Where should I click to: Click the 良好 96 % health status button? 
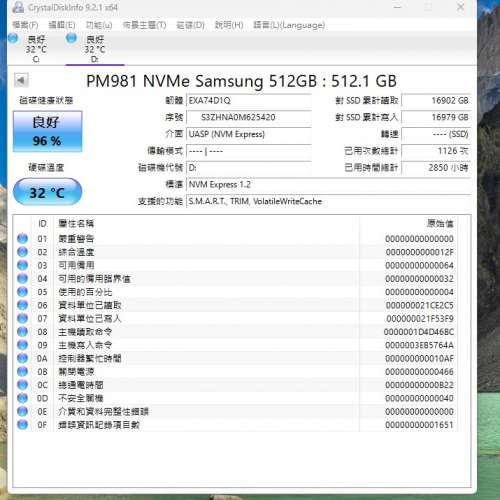(x=47, y=131)
